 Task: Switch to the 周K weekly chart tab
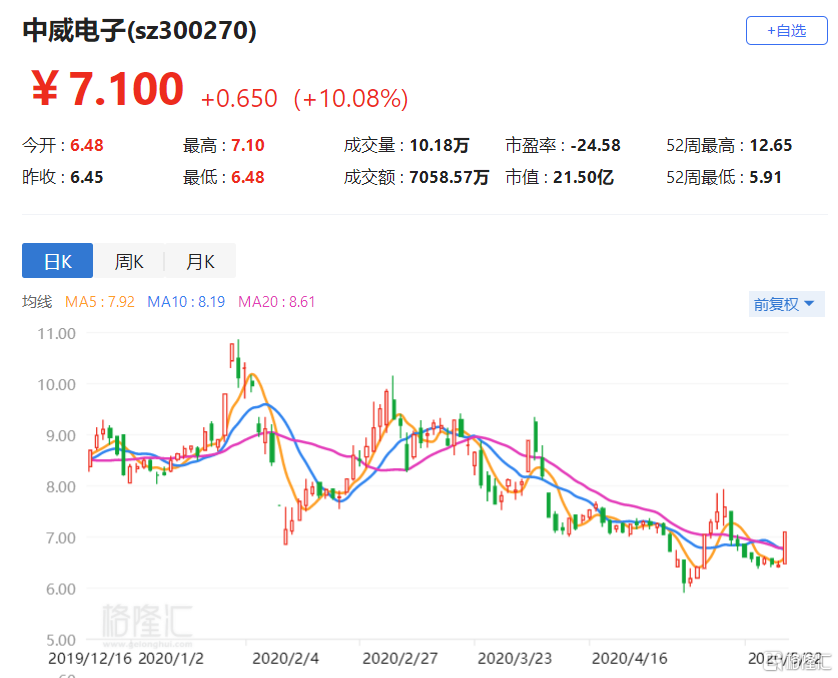pyautogui.click(x=129, y=261)
